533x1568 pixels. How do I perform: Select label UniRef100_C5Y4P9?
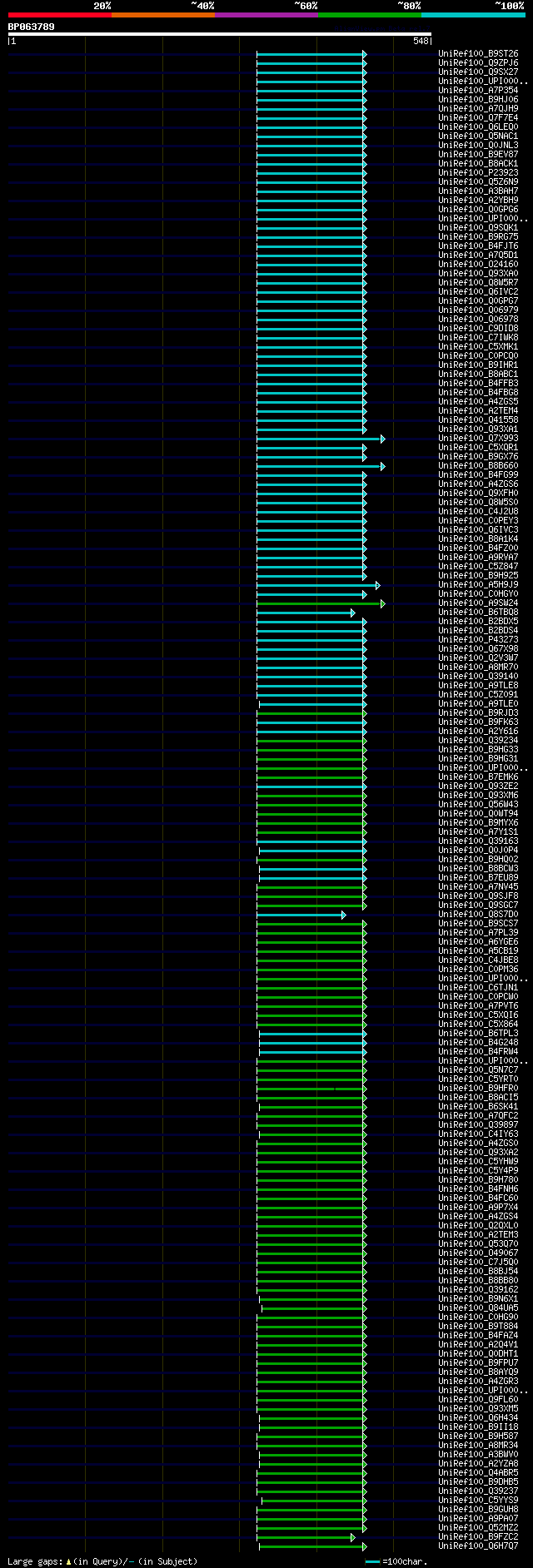tap(478, 1171)
